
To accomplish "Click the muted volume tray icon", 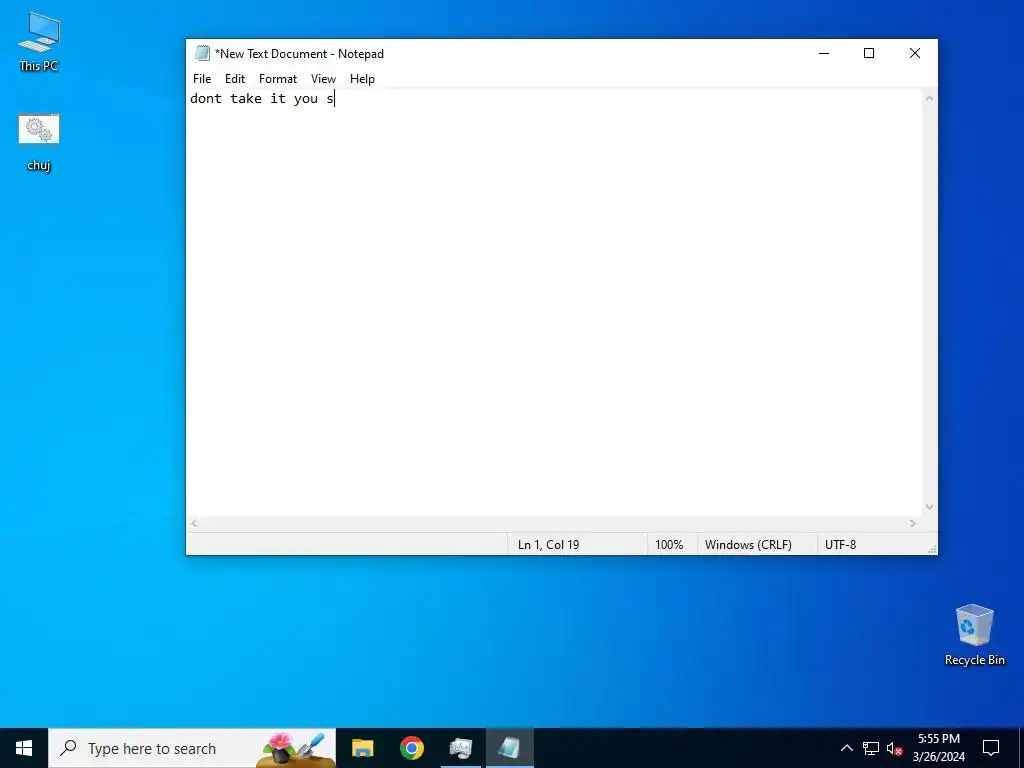I will [x=894, y=748].
